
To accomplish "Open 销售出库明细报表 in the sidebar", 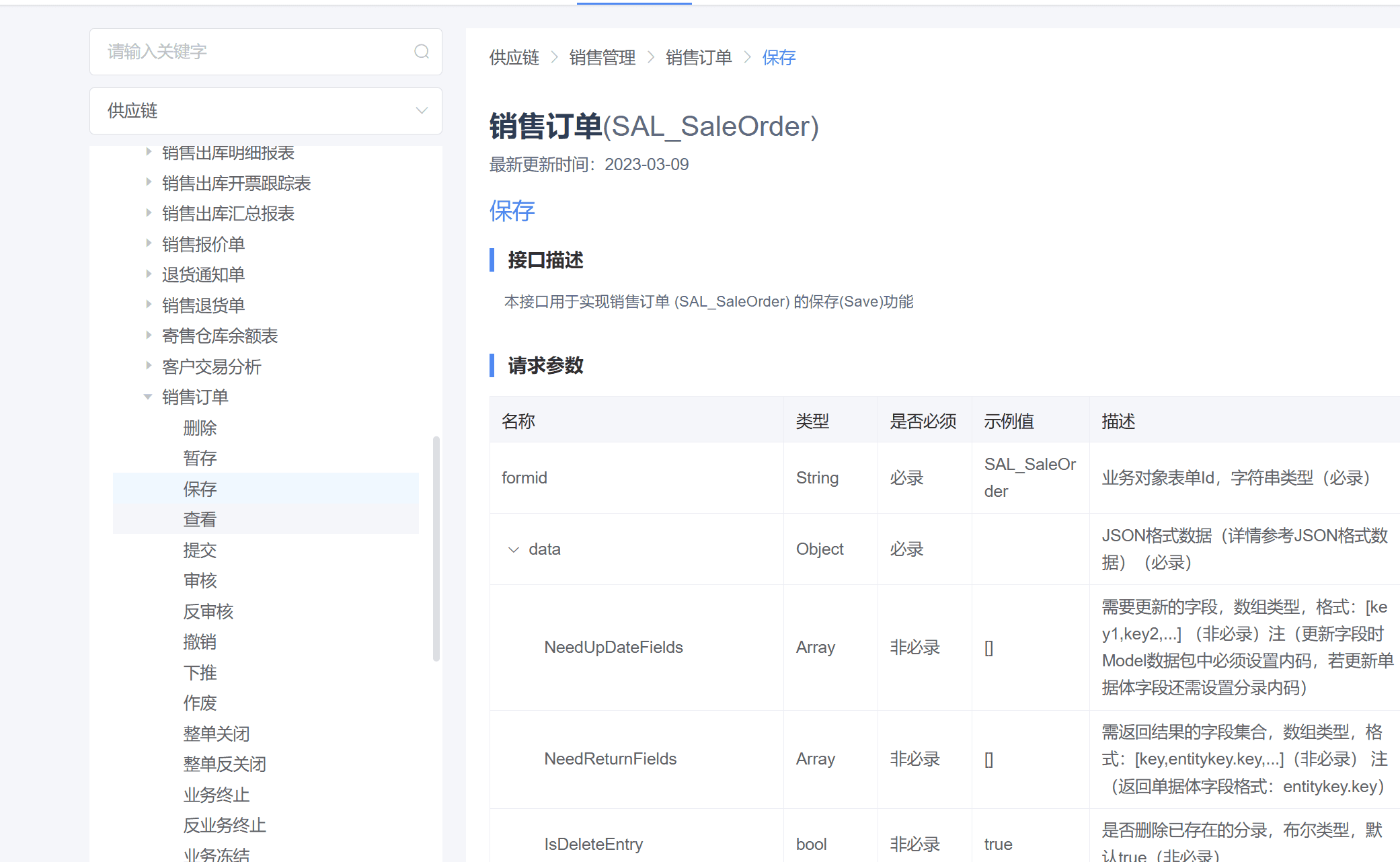I will click(228, 153).
